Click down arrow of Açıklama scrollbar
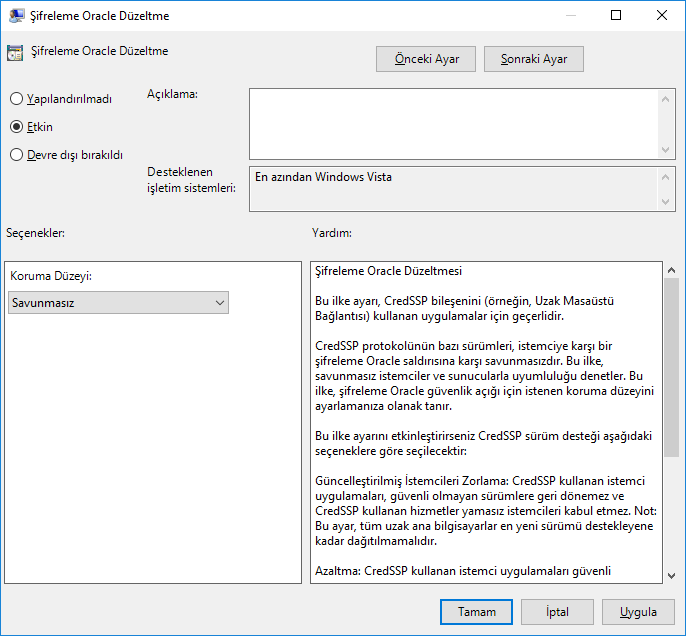This screenshot has width=686, height=636. 665,150
